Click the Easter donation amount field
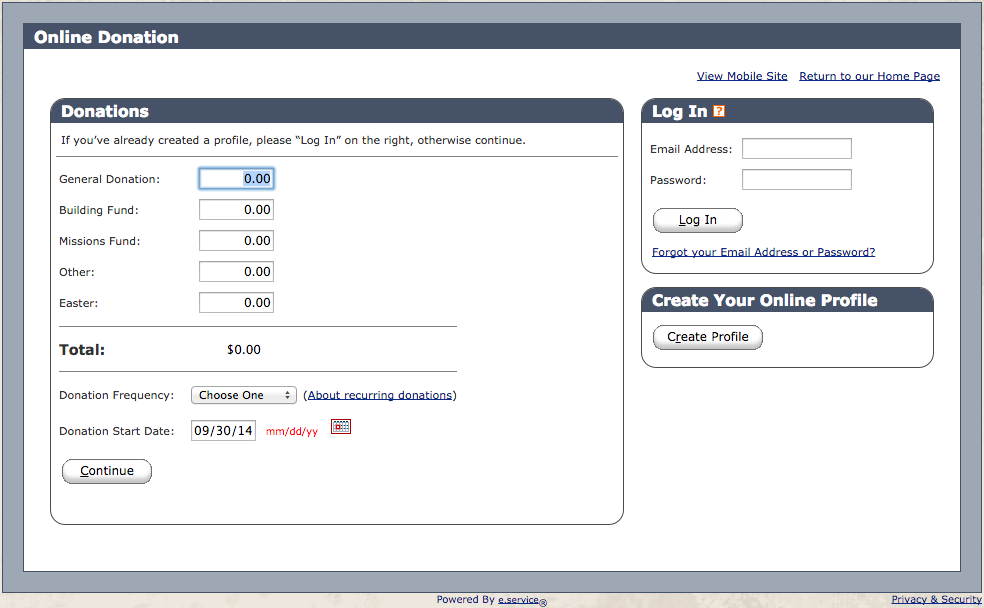 coord(236,302)
